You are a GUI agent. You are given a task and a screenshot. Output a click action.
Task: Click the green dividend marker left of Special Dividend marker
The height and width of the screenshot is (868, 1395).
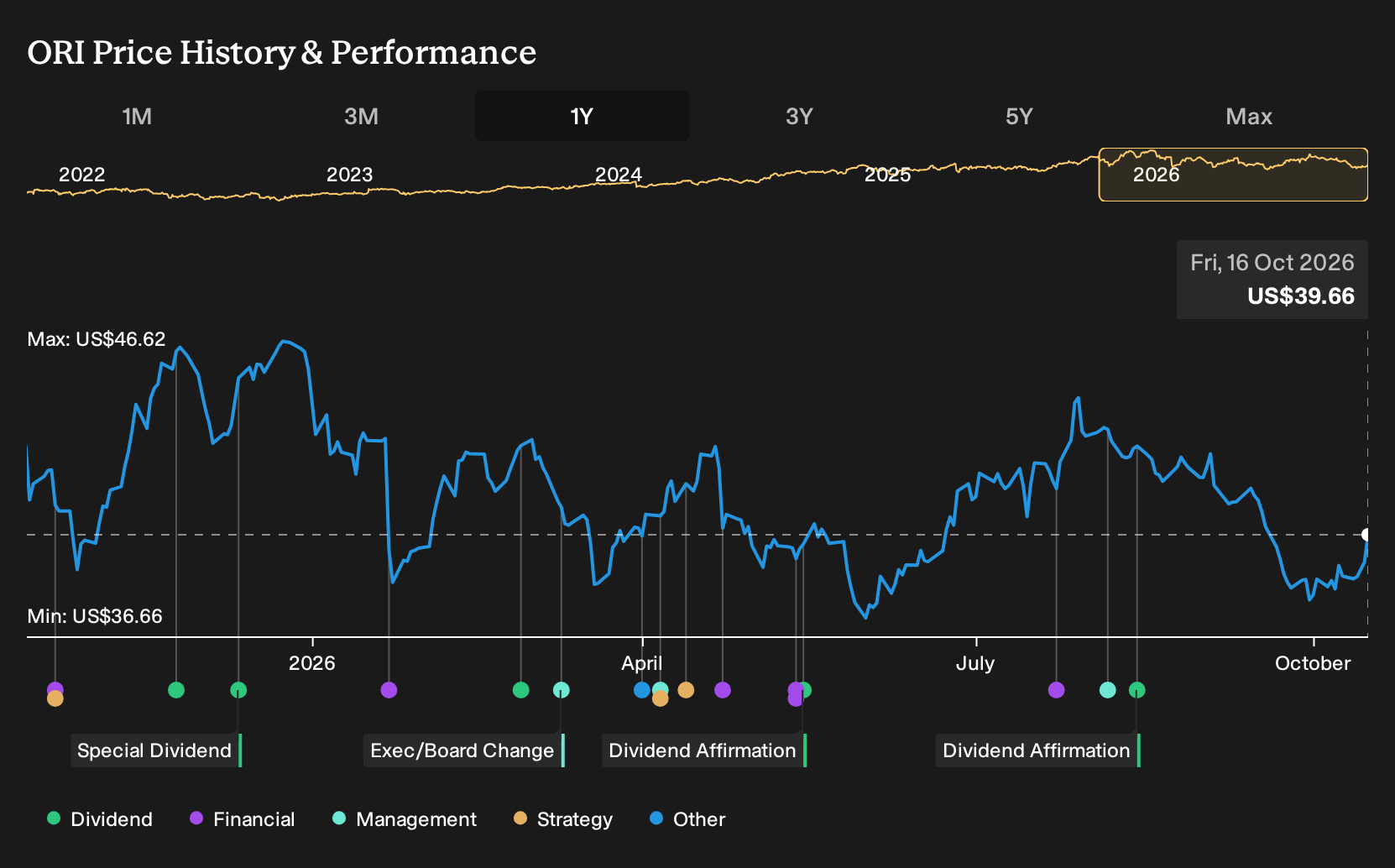pos(175,690)
